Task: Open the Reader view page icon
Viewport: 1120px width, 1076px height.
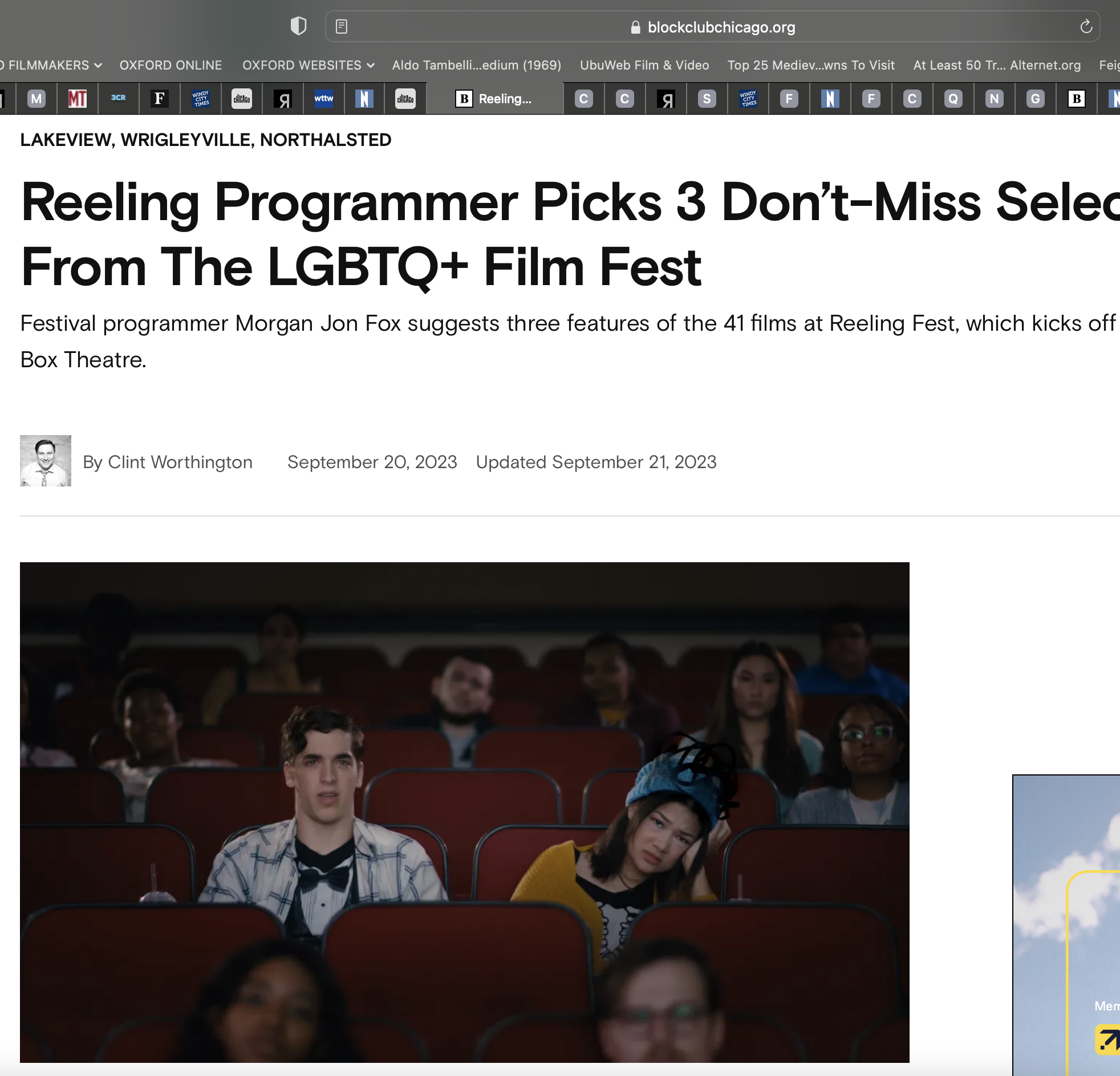Action: (341, 26)
